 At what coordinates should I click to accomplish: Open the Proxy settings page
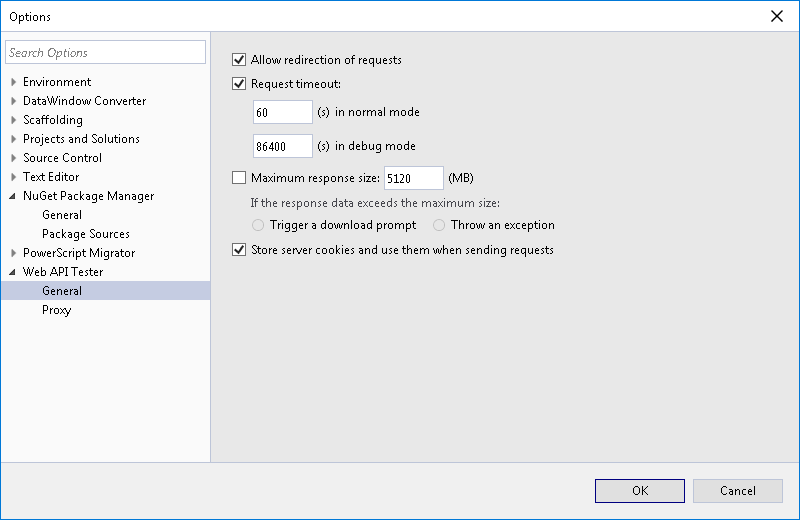[56, 310]
